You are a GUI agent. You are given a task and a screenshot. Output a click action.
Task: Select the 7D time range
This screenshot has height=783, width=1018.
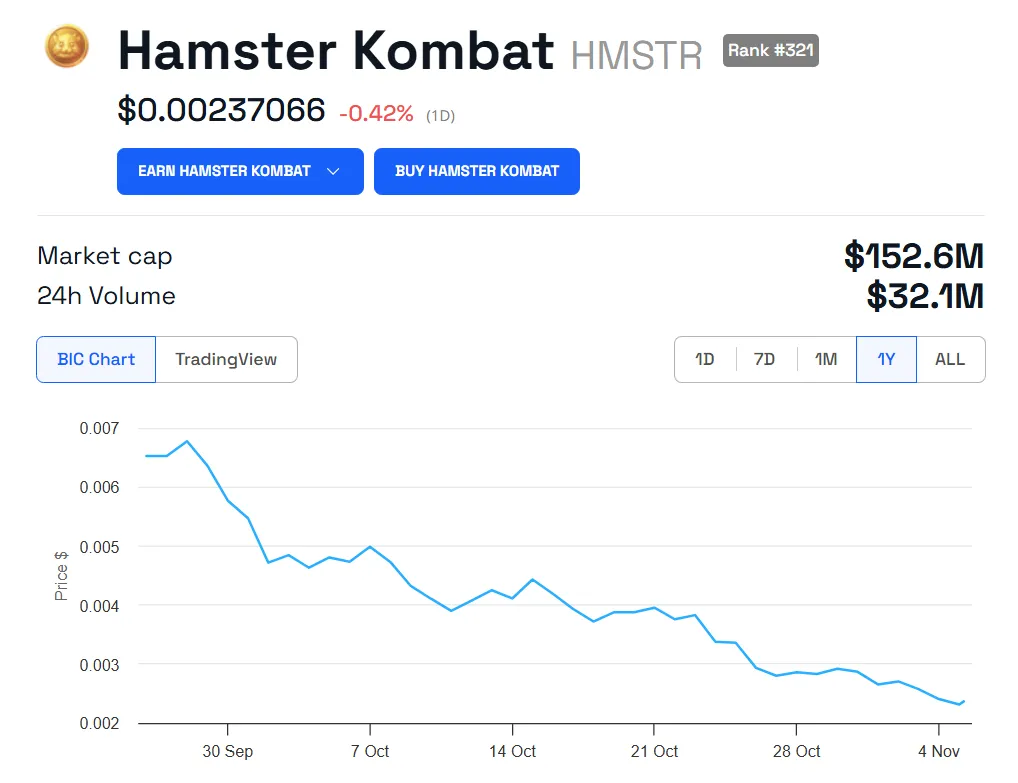[x=765, y=359]
